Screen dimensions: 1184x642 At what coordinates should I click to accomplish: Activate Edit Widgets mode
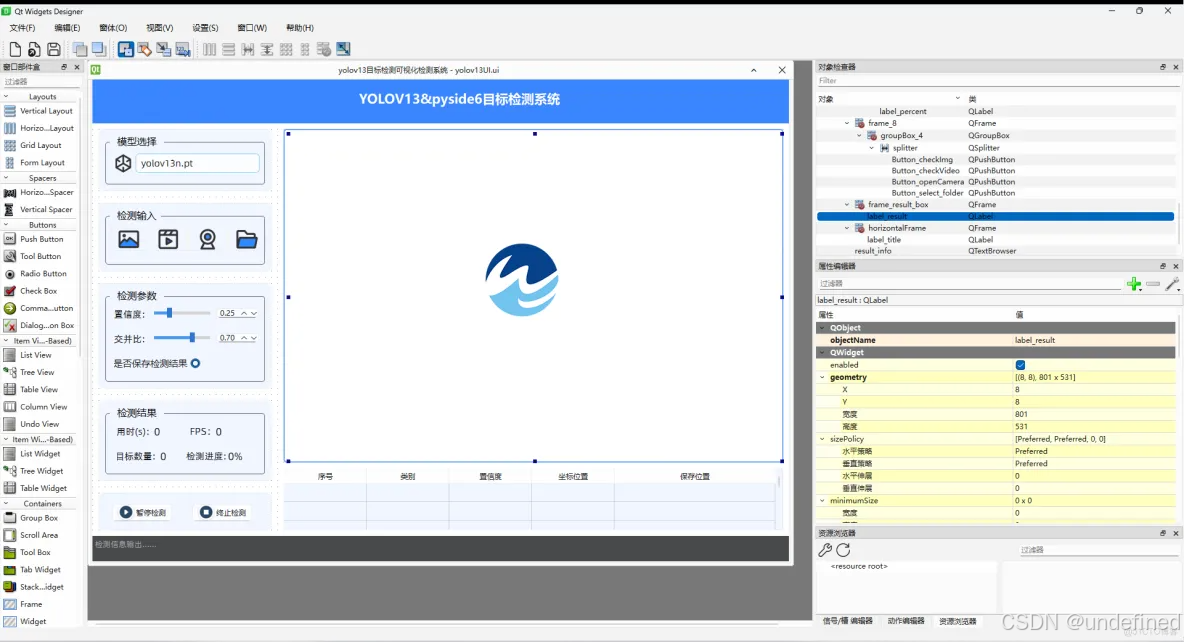tap(125, 49)
